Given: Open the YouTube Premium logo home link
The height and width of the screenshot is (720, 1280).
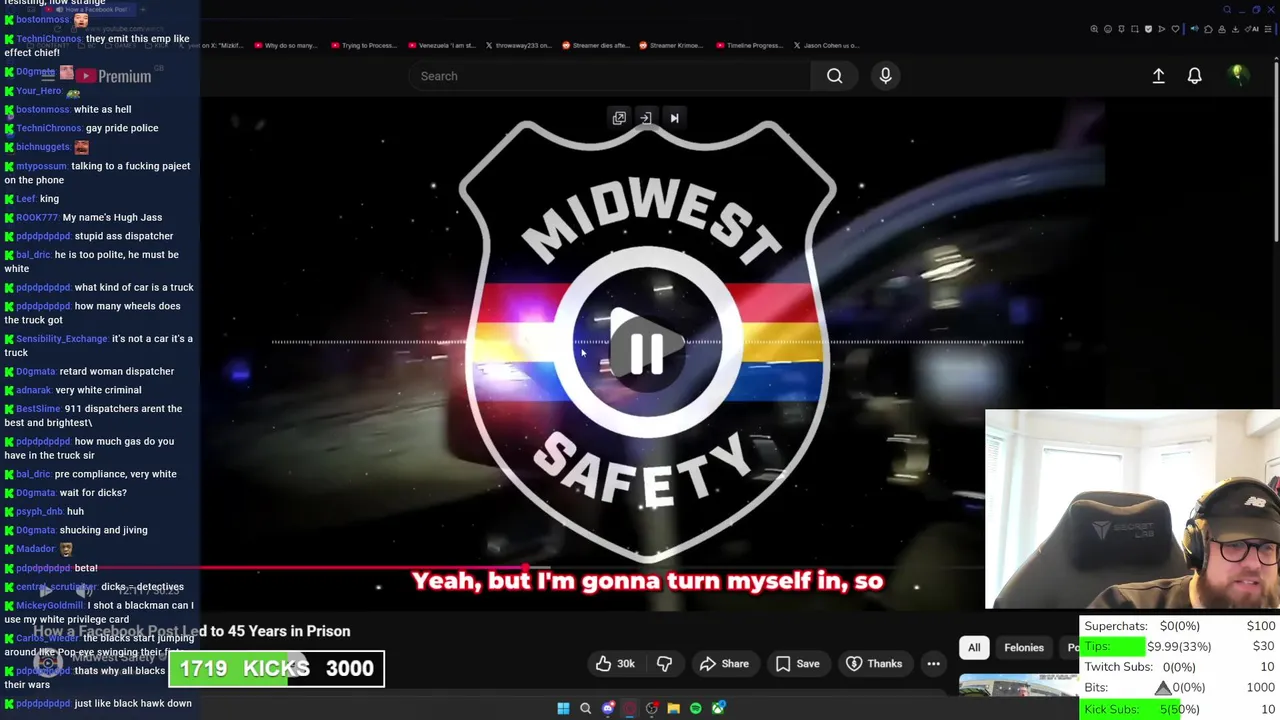Looking at the screenshot, I should (114, 76).
